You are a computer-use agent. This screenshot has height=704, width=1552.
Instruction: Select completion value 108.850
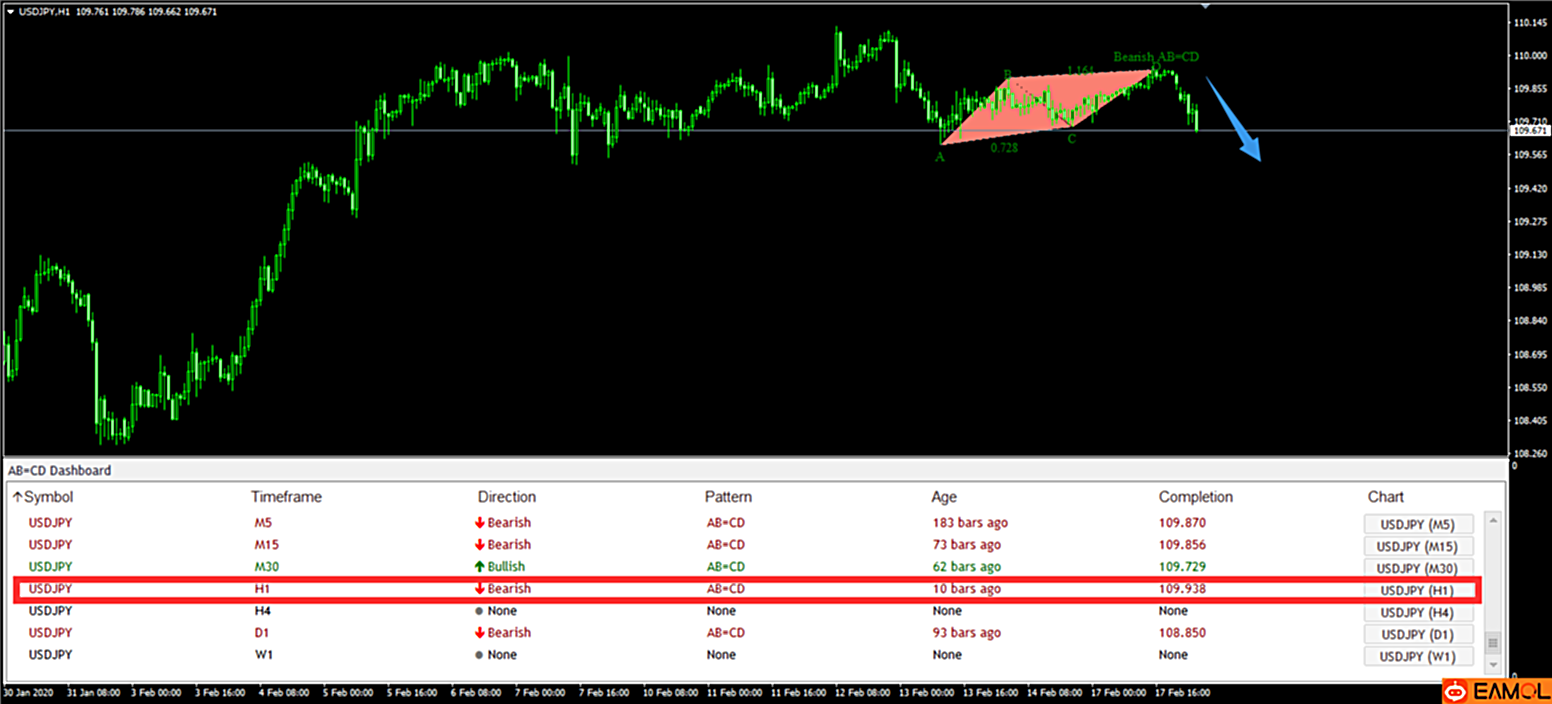tap(1182, 633)
